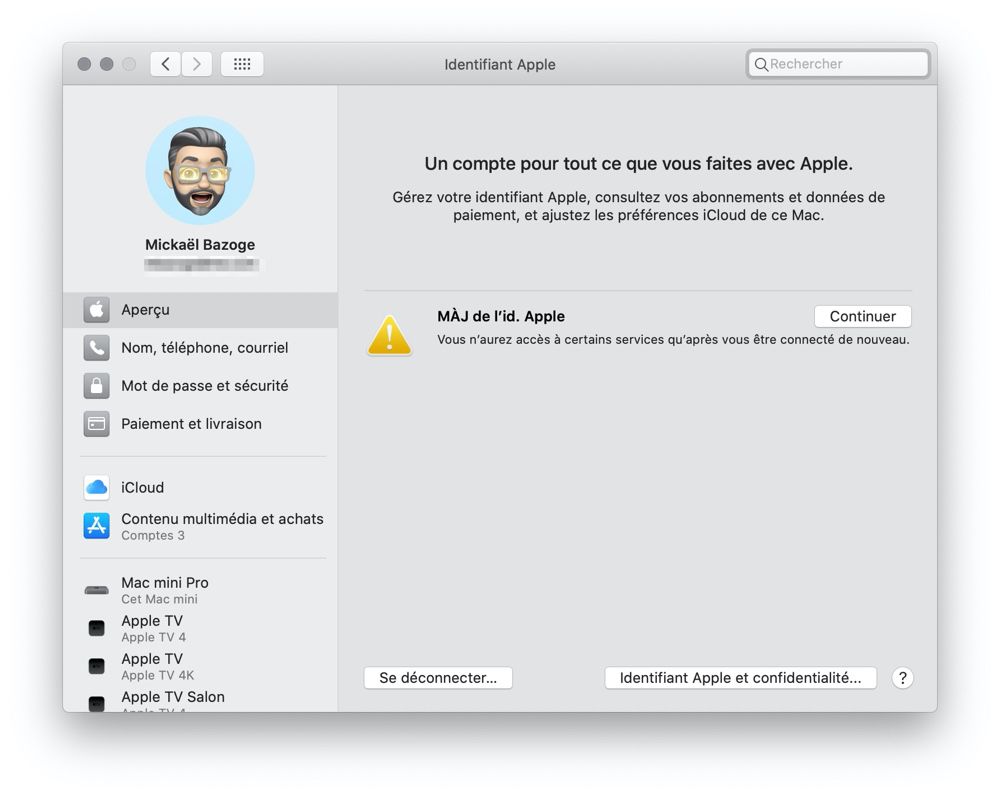Image resolution: width=1000 pixels, height=795 pixels.
Task: Show all preferences via grid icon
Action: click(x=242, y=64)
